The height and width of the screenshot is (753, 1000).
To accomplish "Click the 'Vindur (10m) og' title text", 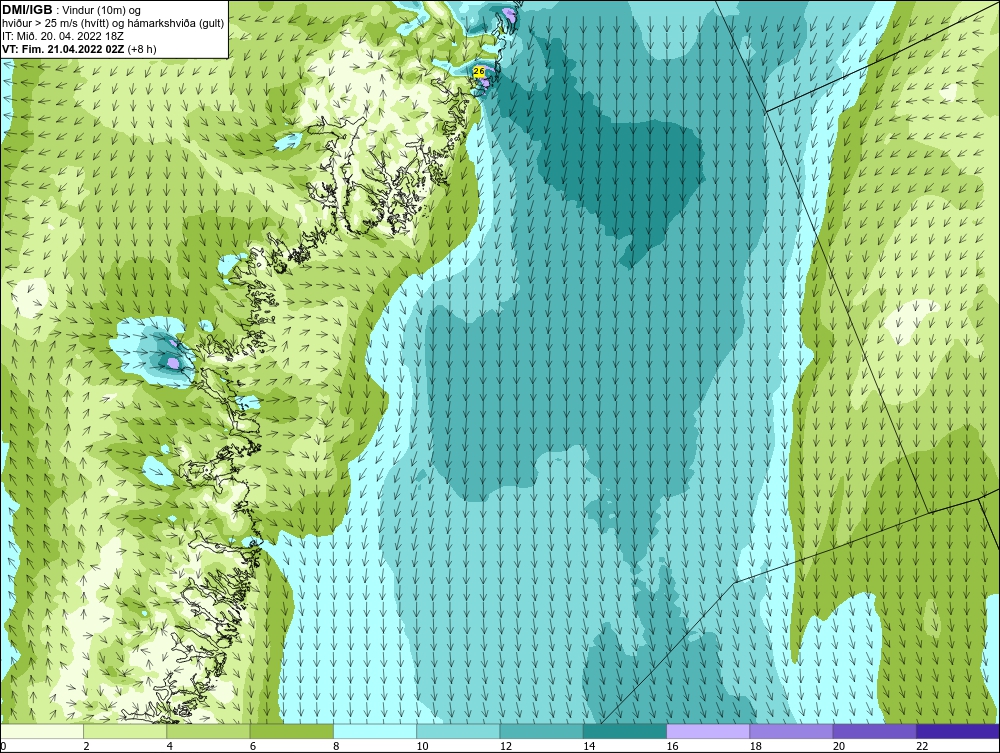I will pos(103,11).
